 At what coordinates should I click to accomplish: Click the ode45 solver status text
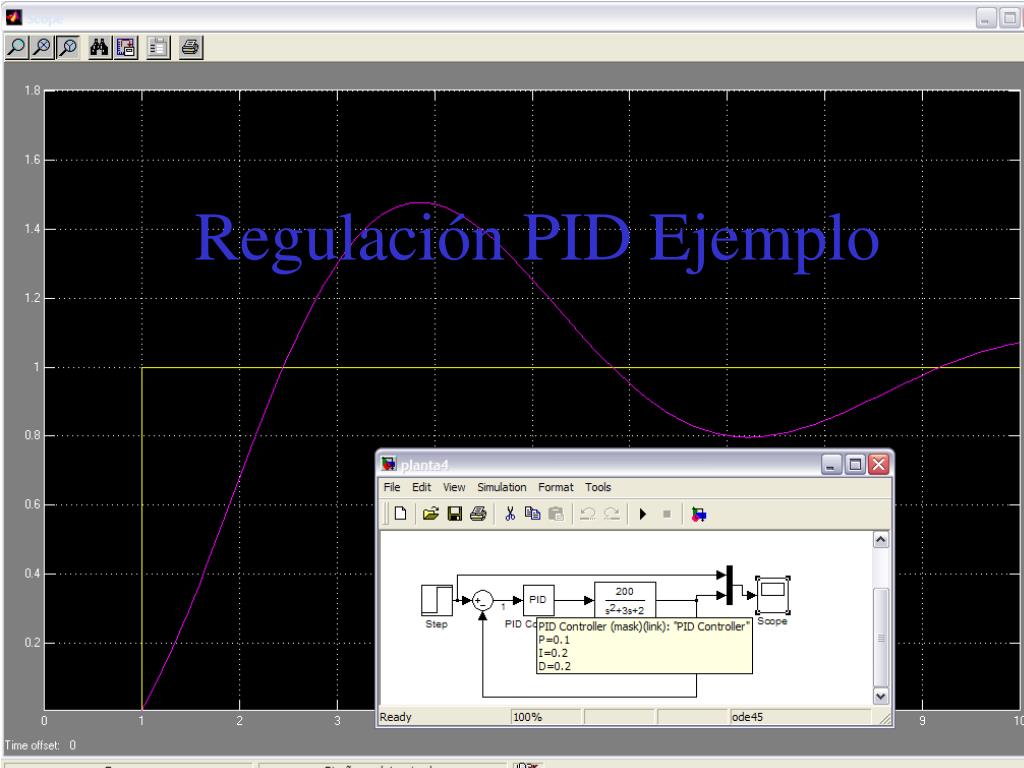747,717
